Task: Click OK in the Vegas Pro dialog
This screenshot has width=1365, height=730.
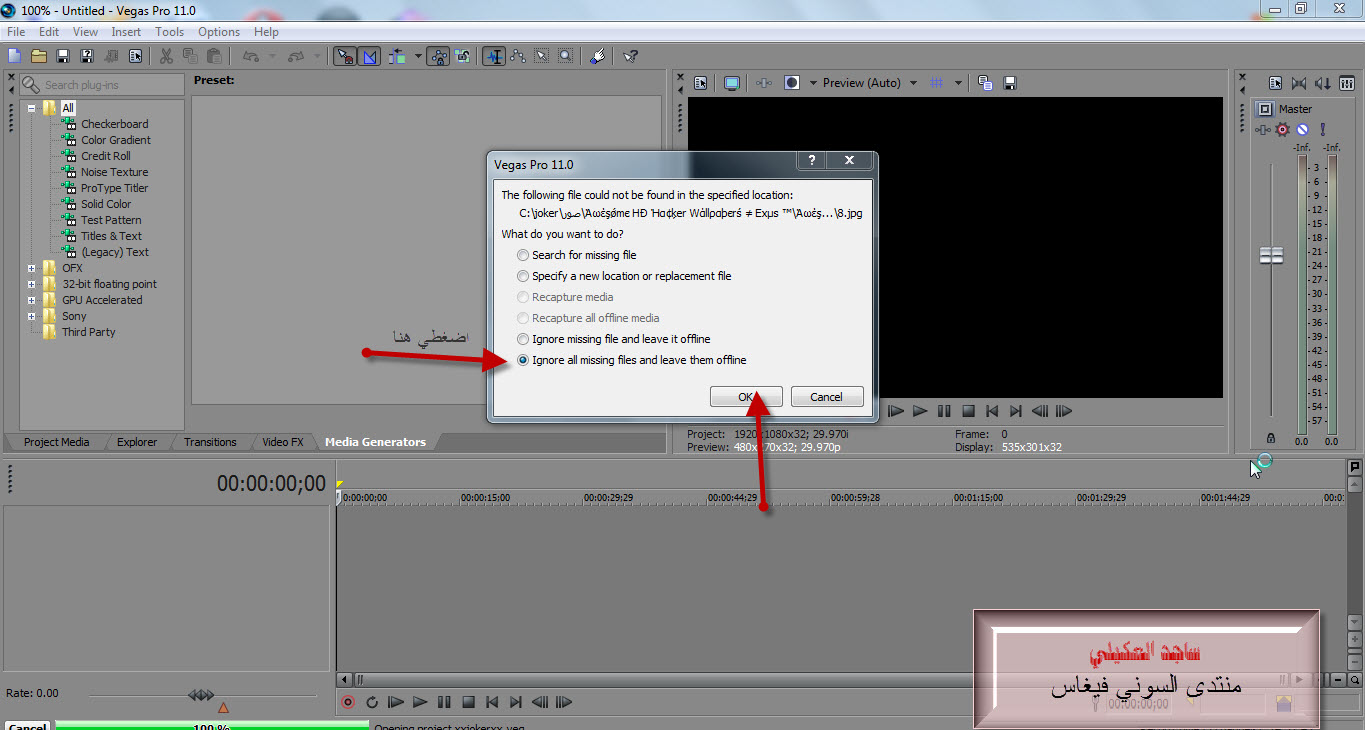Action: coord(746,397)
